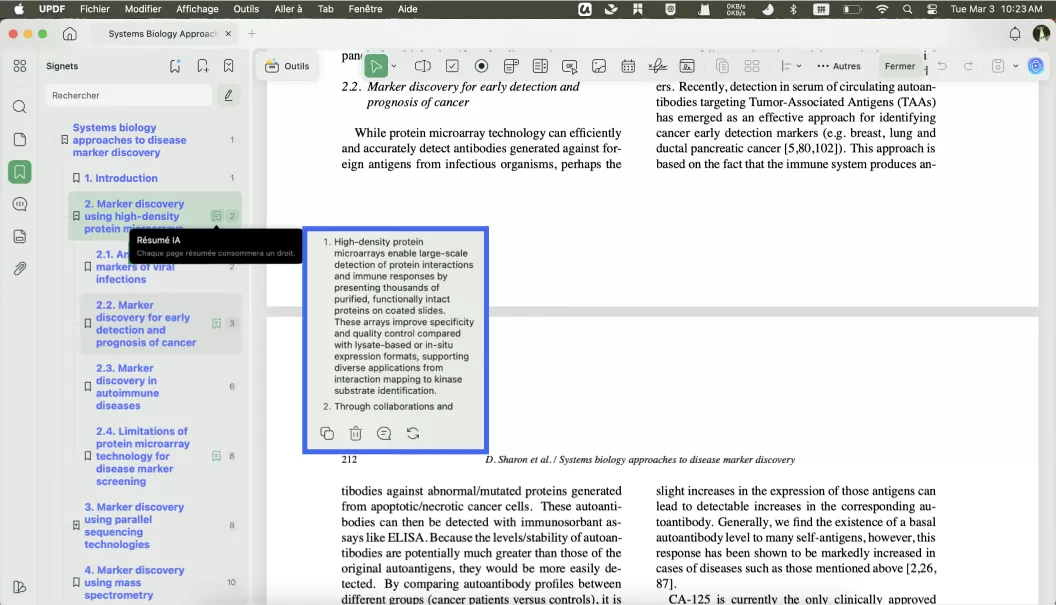Image resolution: width=1056 pixels, height=605 pixels.
Task: Click the grid of fields icon
Action: click(x=752, y=66)
